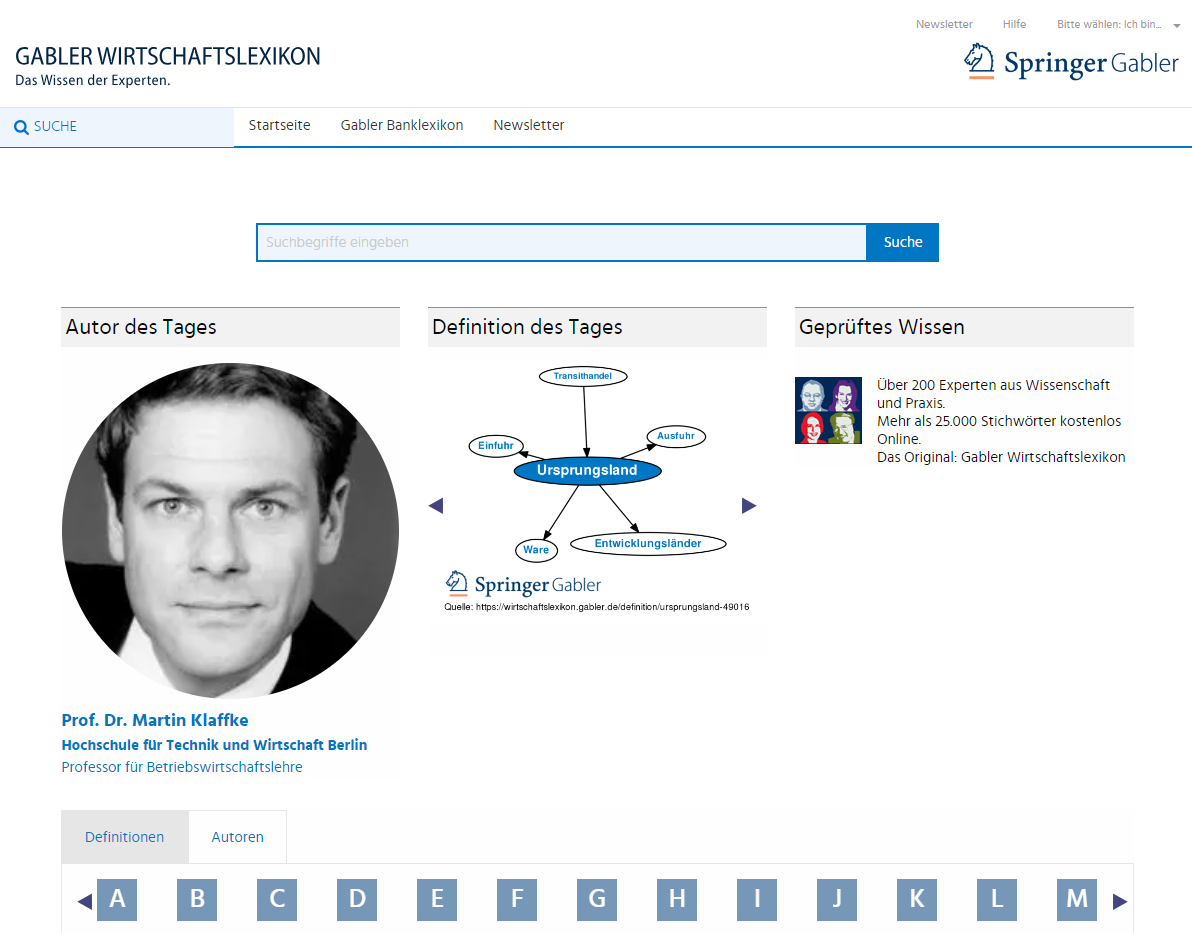Screen dimensions: 1192x933
Task: Switch to the Definitionen tab
Action: tap(125, 837)
